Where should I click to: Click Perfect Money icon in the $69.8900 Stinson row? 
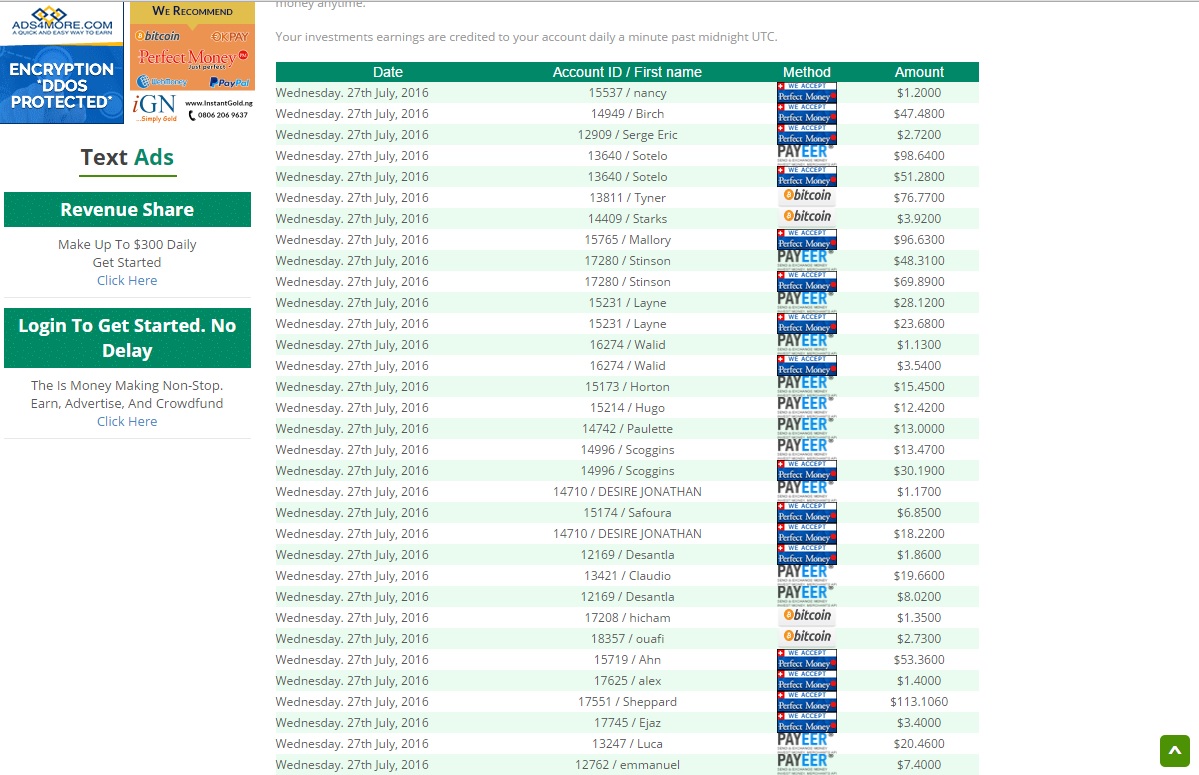click(807, 281)
